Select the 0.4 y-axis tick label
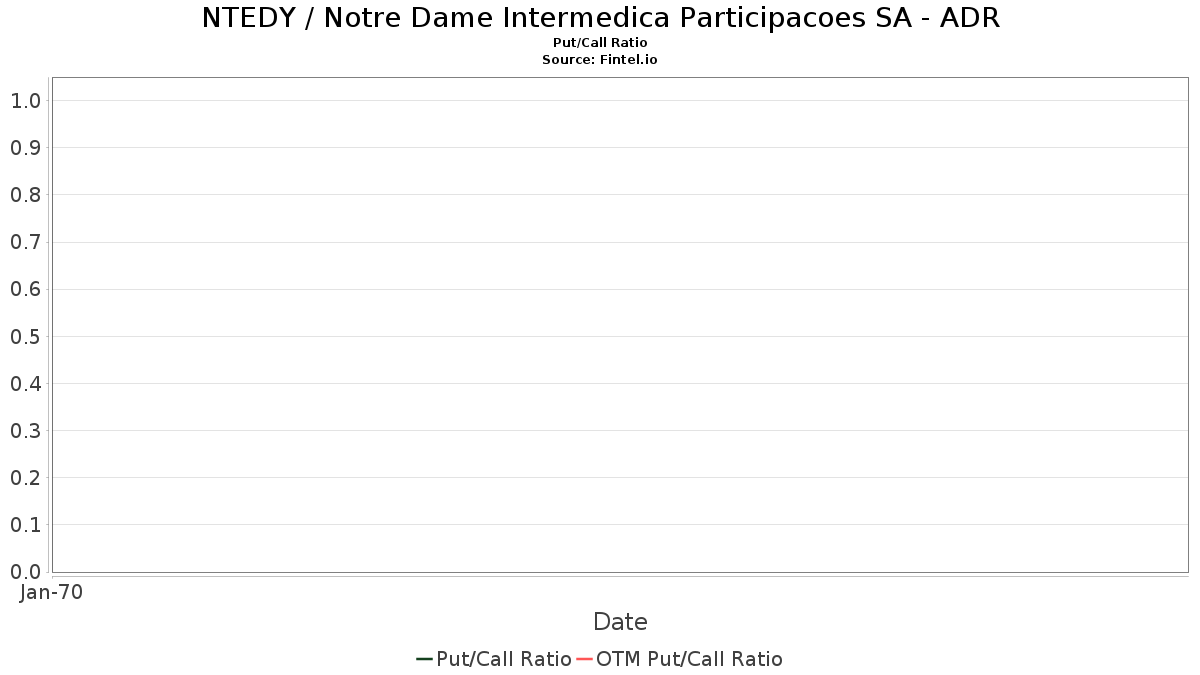The image size is (1200, 675). pyautogui.click(x=25, y=384)
